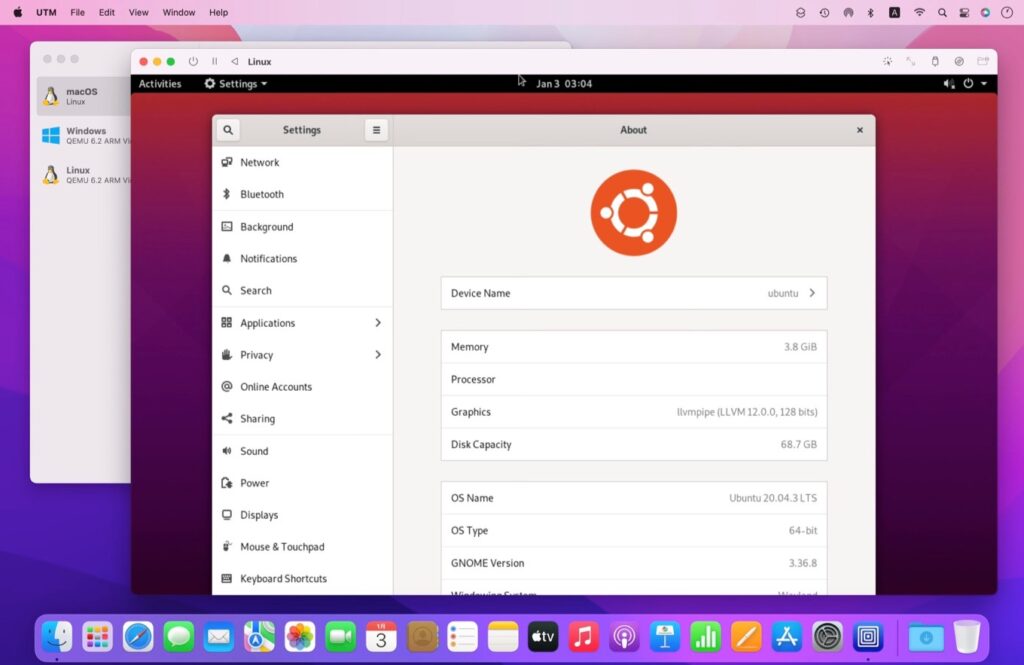Open the Device Name row chevron

point(812,293)
